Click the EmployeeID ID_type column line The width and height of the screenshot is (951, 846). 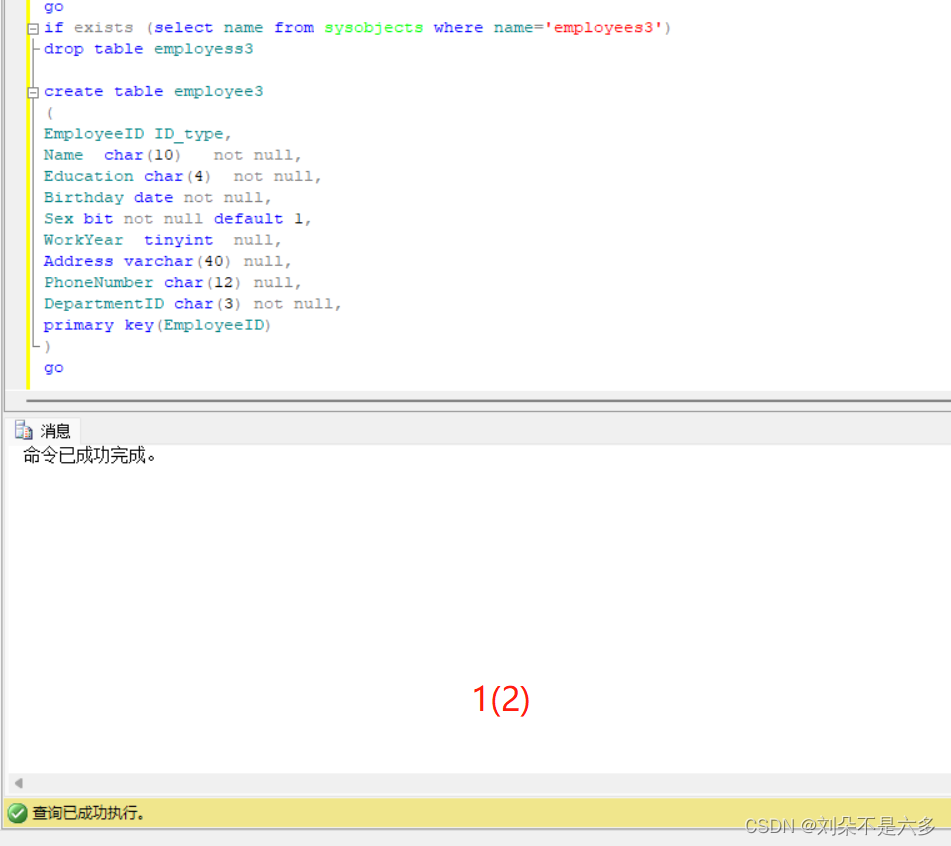(x=130, y=133)
